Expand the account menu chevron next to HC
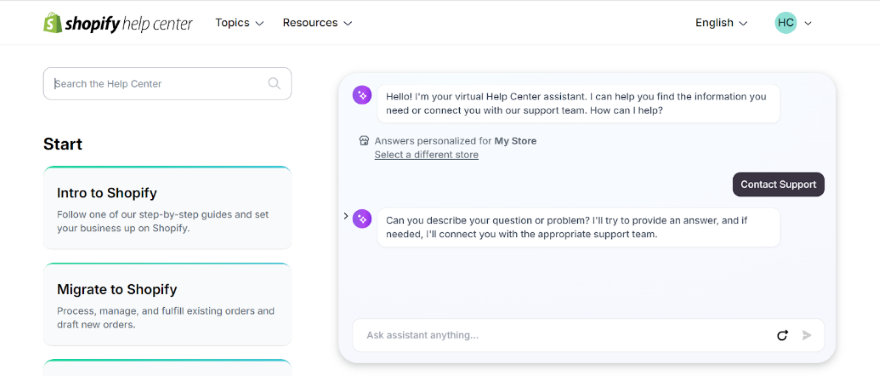This screenshot has width=880, height=376. [x=808, y=24]
